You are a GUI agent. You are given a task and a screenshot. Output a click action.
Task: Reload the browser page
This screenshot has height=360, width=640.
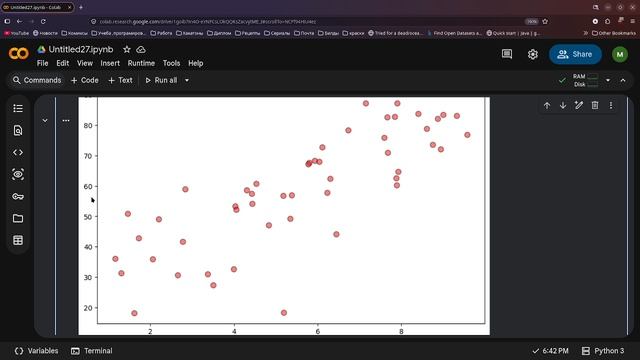click(x=43, y=21)
